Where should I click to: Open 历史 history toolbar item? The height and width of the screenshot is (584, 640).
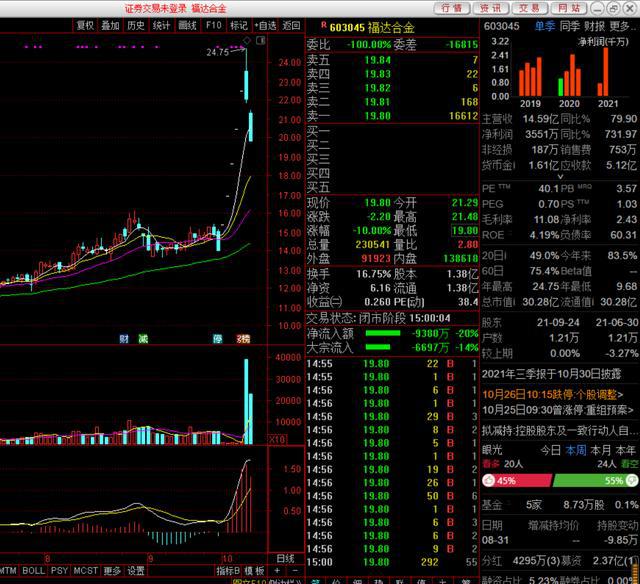tap(136, 26)
